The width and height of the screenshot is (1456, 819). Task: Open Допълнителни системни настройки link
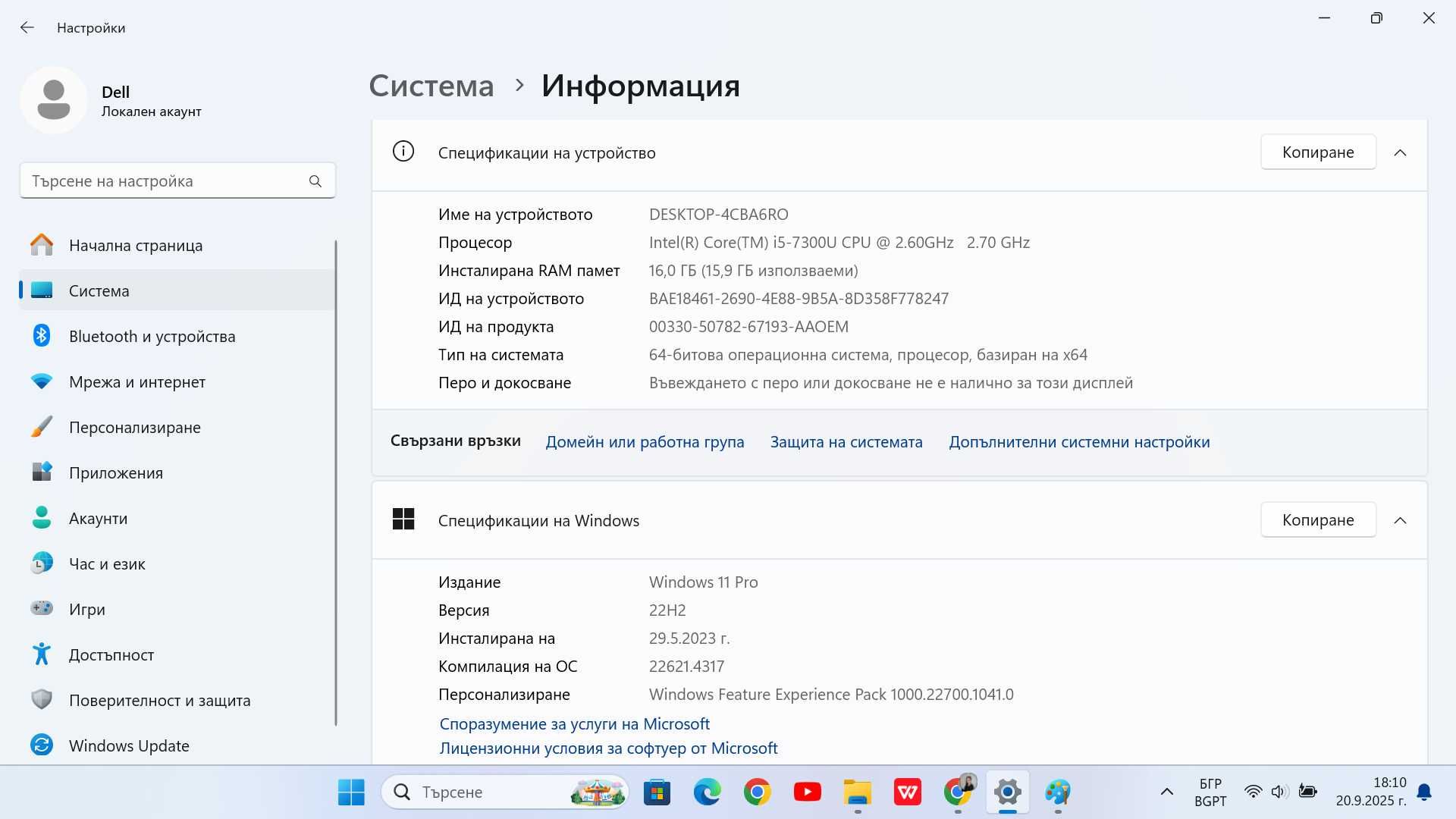coord(1079,441)
